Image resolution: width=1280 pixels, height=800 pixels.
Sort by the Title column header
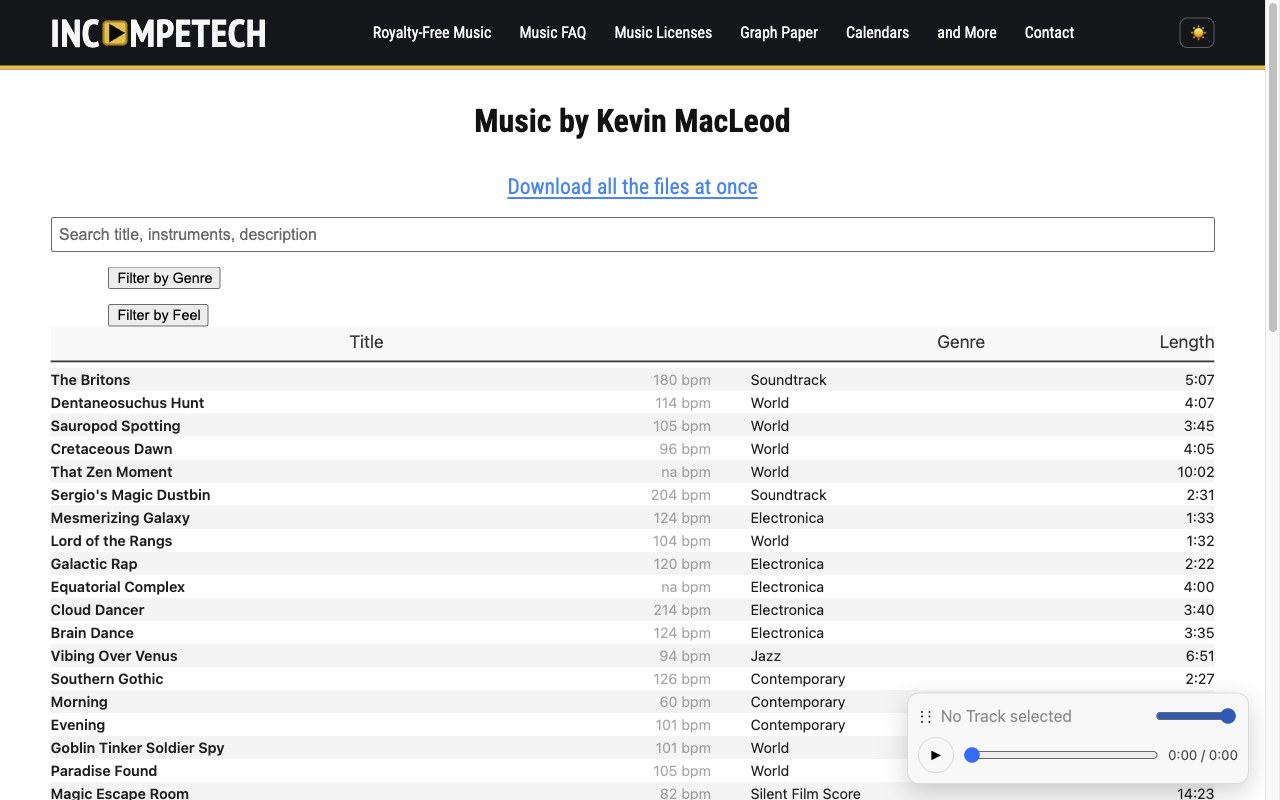pos(366,342)
